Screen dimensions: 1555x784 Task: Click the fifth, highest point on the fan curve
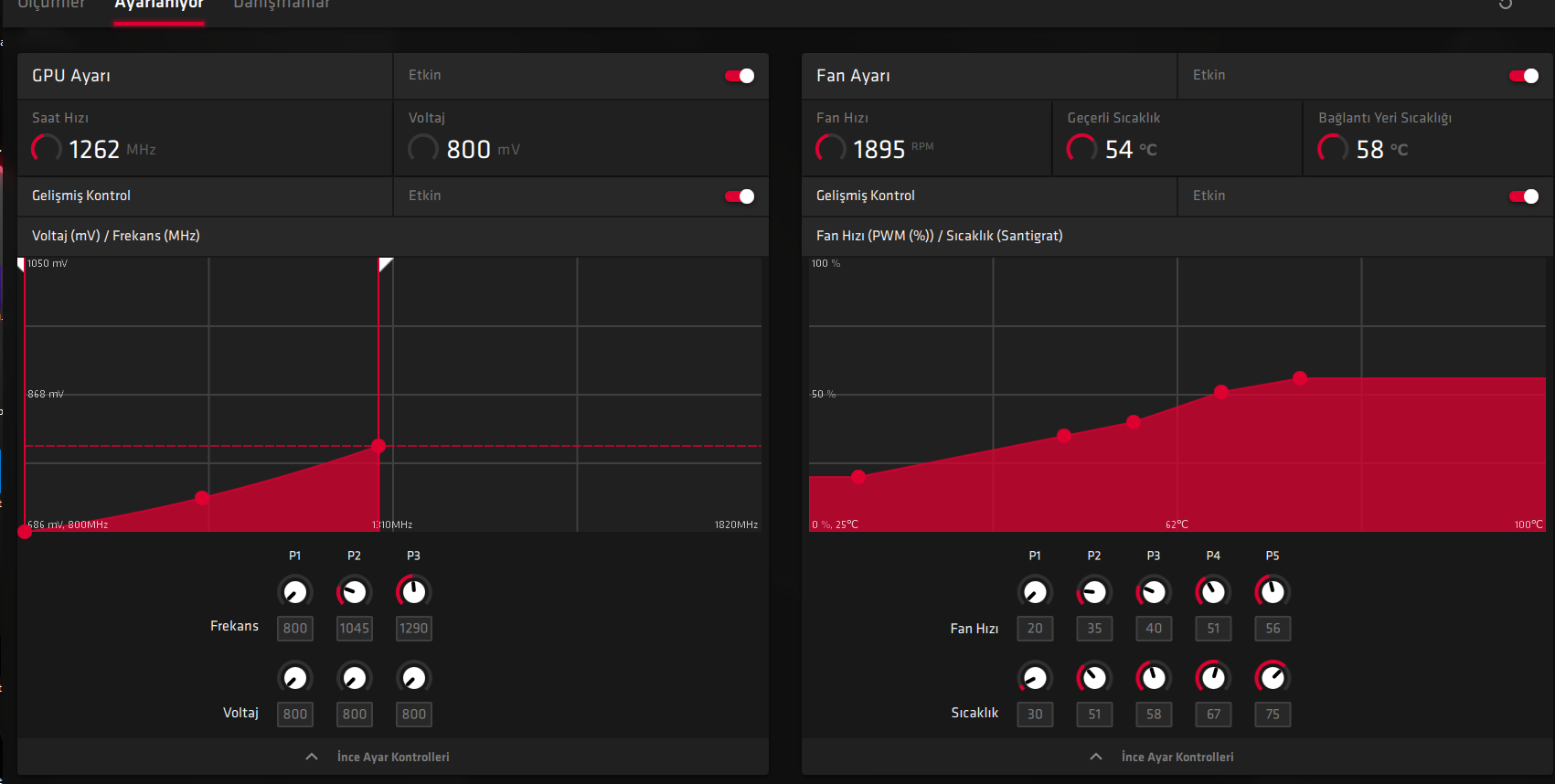1300,378
